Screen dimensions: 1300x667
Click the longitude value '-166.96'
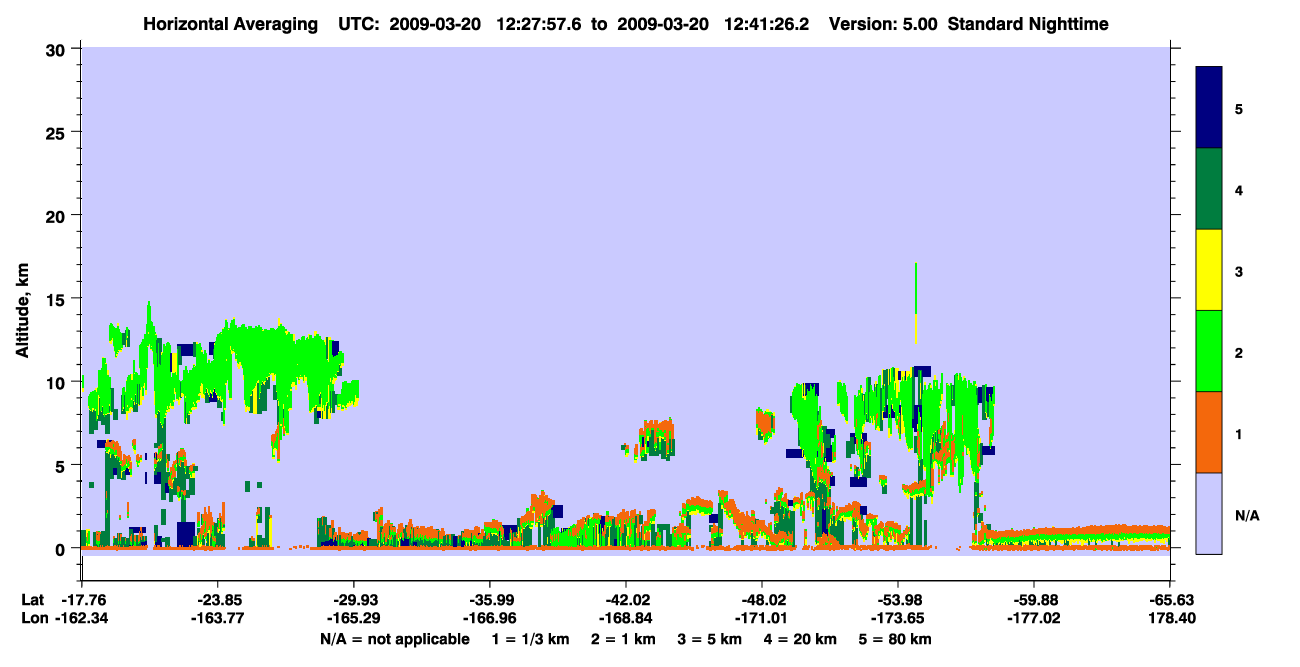[489, 618]
